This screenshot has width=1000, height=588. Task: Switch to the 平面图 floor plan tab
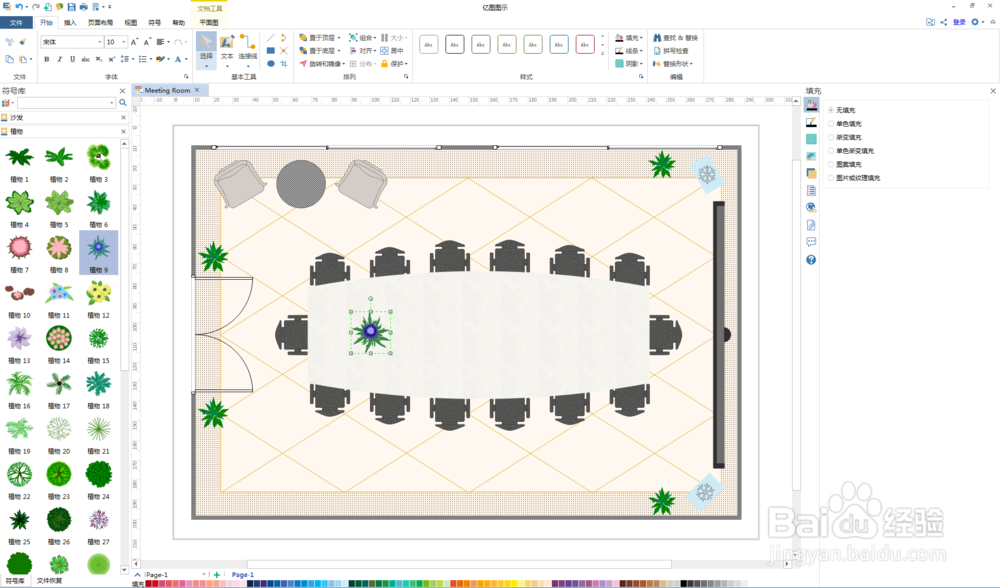click(x=209, y=22)
